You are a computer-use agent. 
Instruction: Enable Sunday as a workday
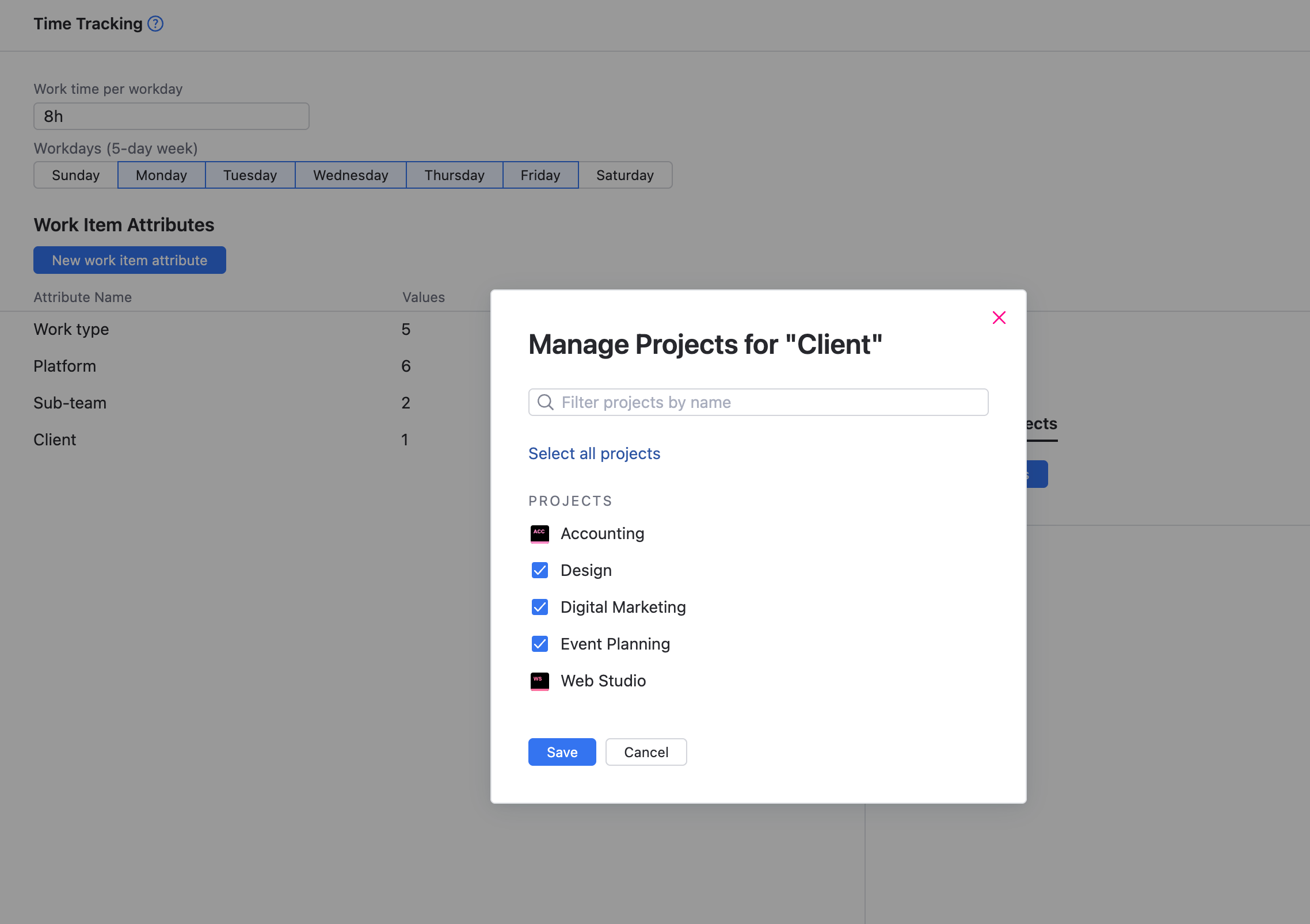[x=75, y=175]
